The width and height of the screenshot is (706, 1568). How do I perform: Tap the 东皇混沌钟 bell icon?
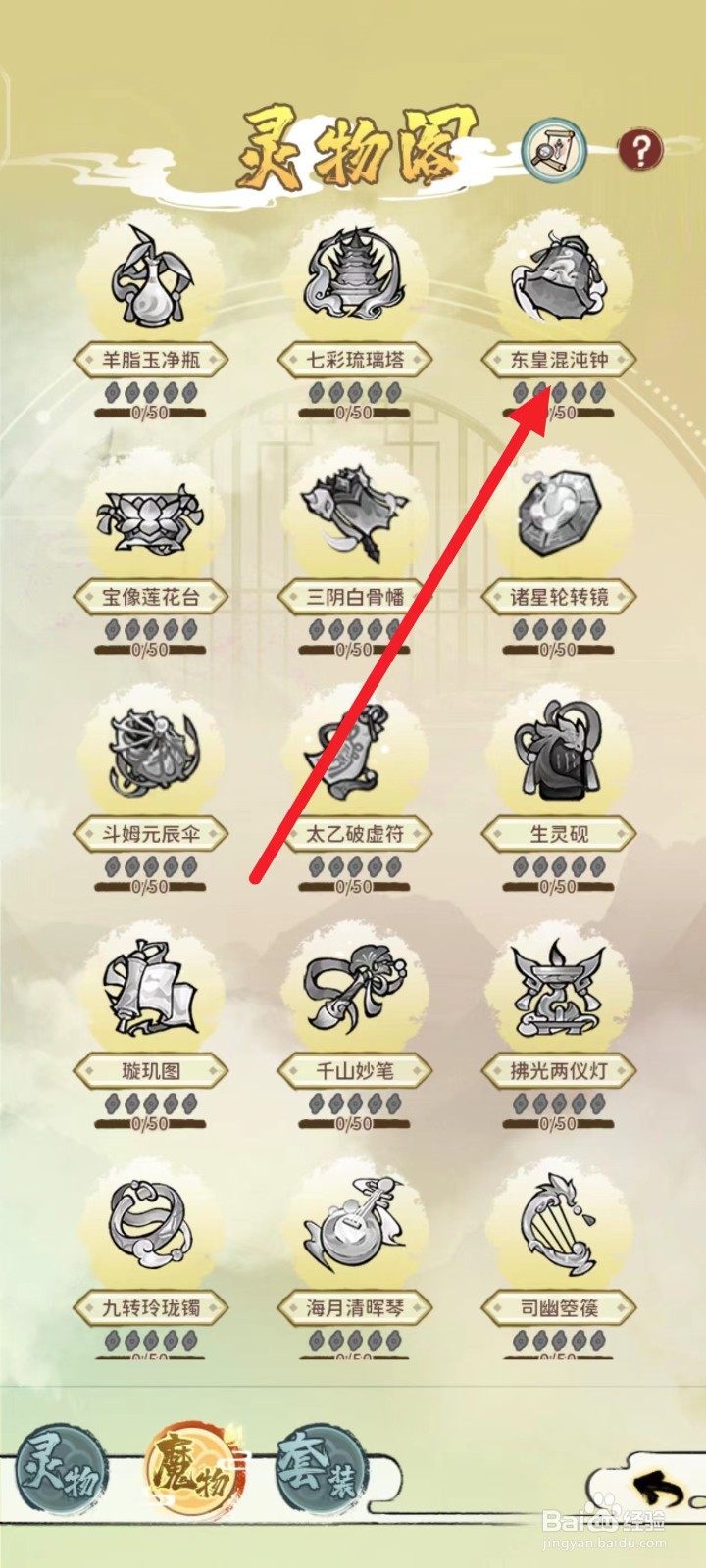point(558,277)
